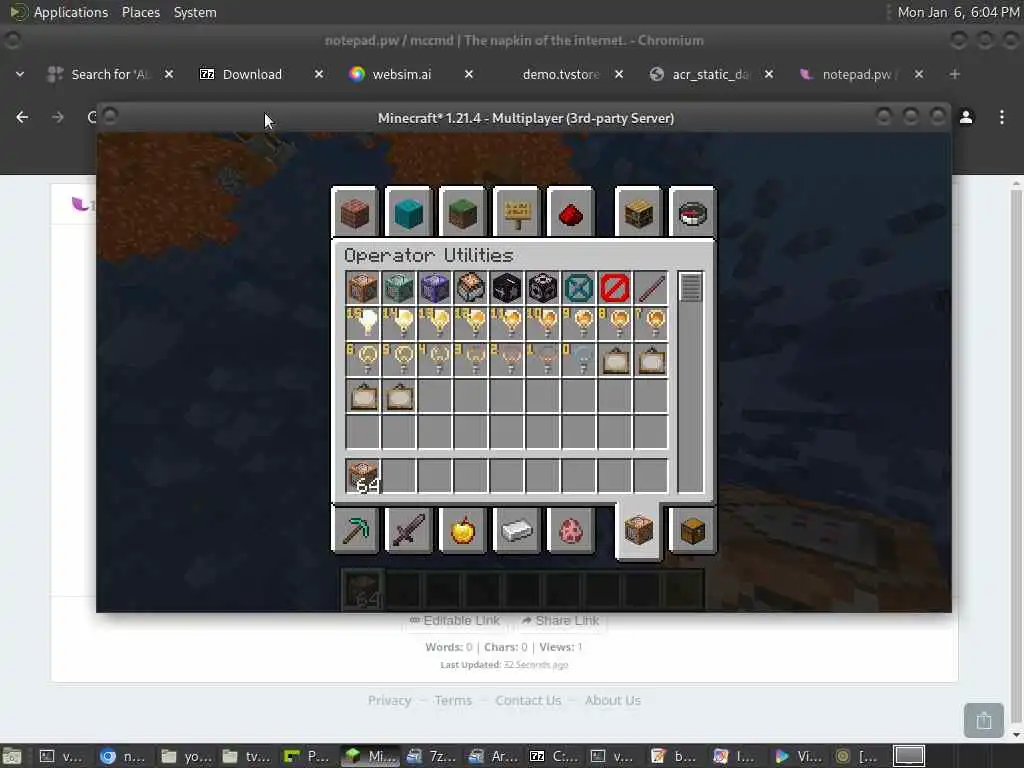Click the Chromium page vertical scrollbar
This screenshot has height=768, width=1024.
point(1016,457)
